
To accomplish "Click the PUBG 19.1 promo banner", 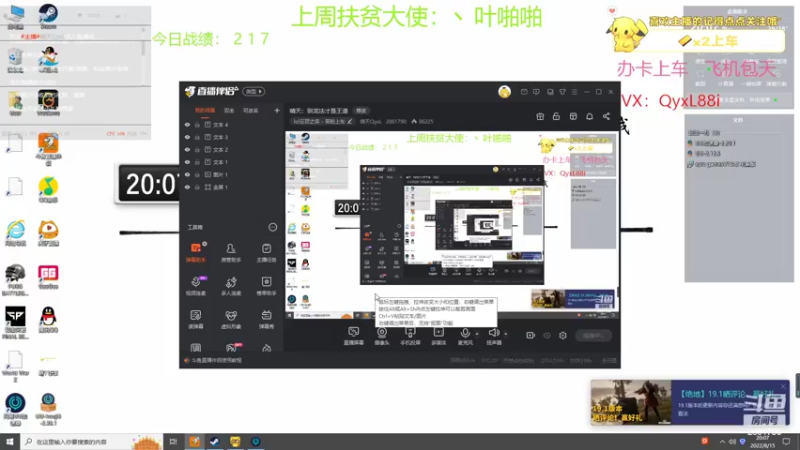I will (x=690, y=403).
